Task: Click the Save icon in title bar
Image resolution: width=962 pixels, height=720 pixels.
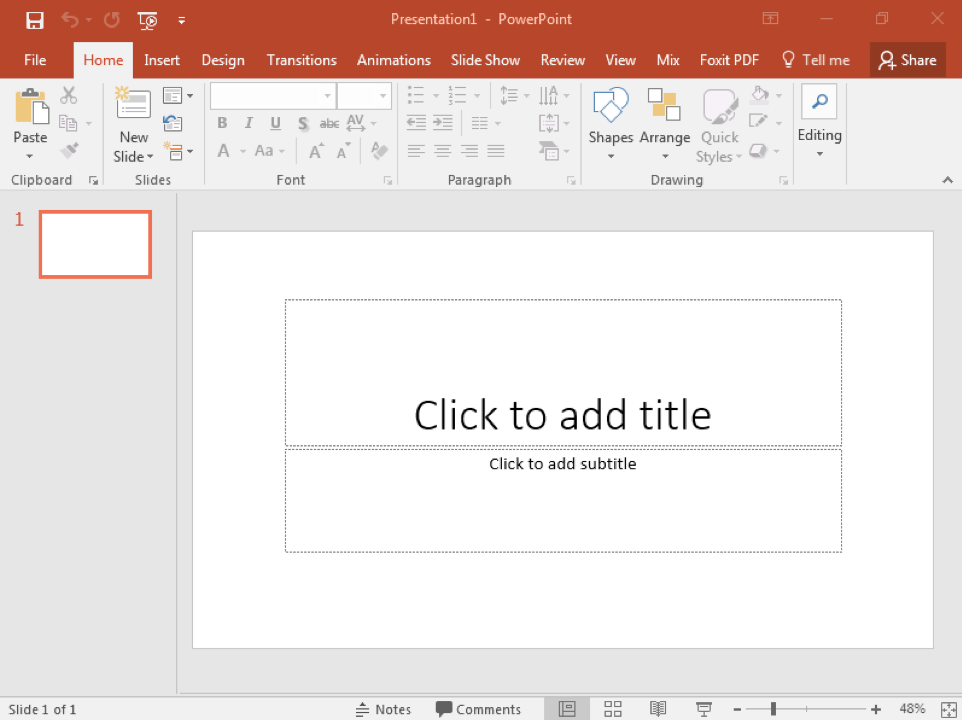Action: click(x=35, y=20)
